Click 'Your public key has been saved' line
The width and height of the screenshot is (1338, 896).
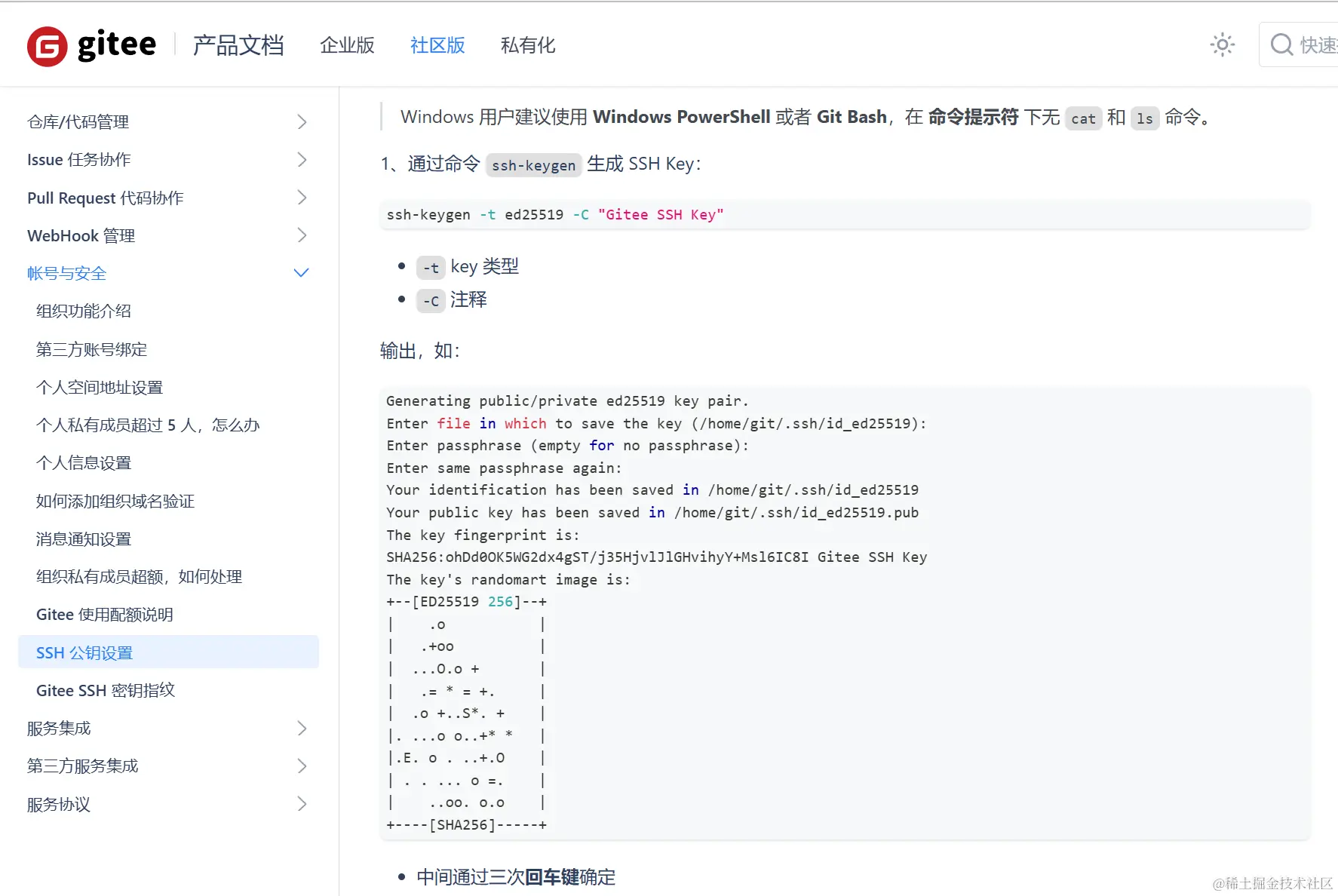[652, 513]
